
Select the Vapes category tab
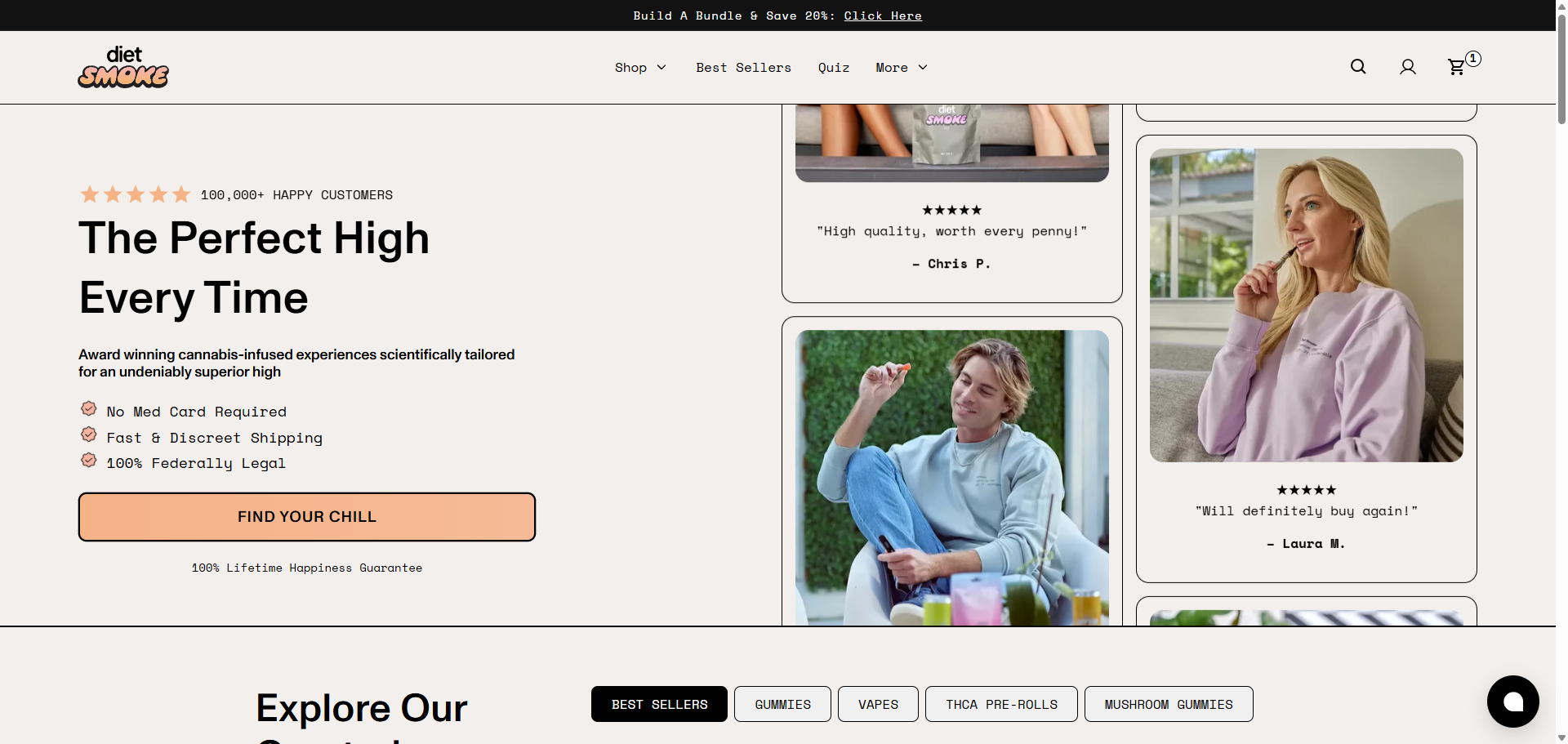(878, 704)
